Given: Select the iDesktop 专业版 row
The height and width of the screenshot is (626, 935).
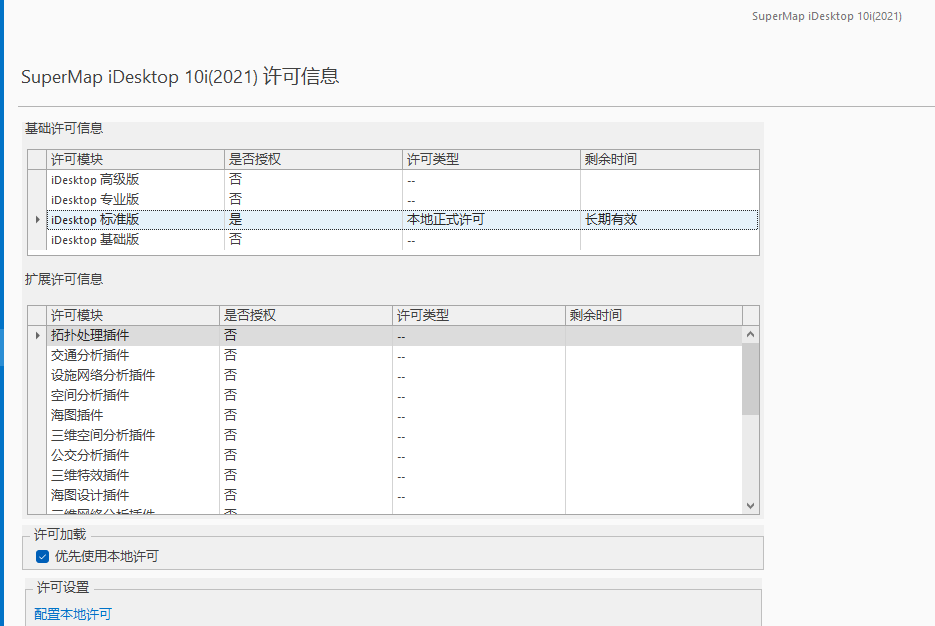Looking at the screenshot, I should click(403, 200).
